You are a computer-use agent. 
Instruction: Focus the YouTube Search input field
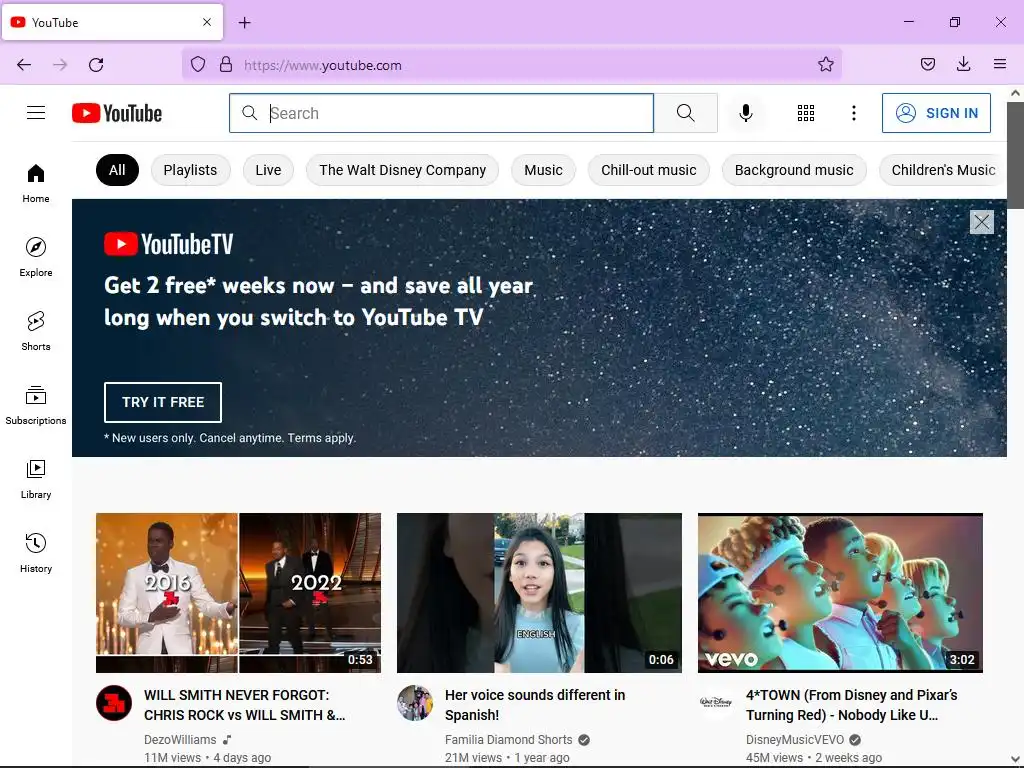click(x=441, y=113)
